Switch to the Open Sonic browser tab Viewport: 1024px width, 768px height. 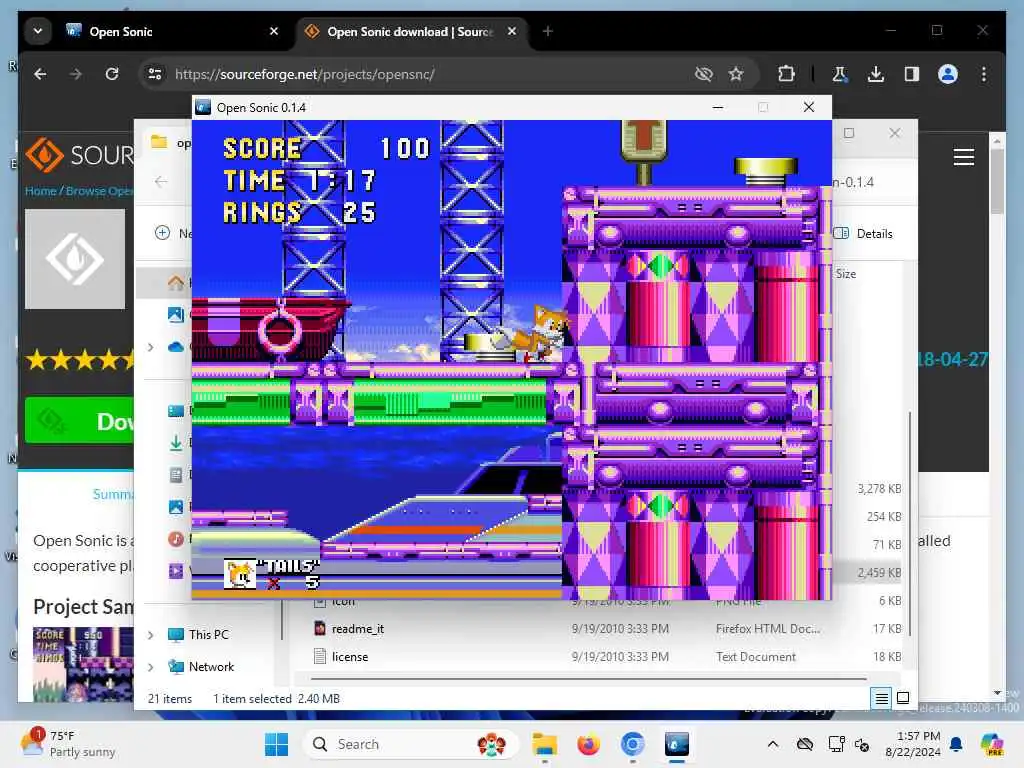tap(170, 31)
